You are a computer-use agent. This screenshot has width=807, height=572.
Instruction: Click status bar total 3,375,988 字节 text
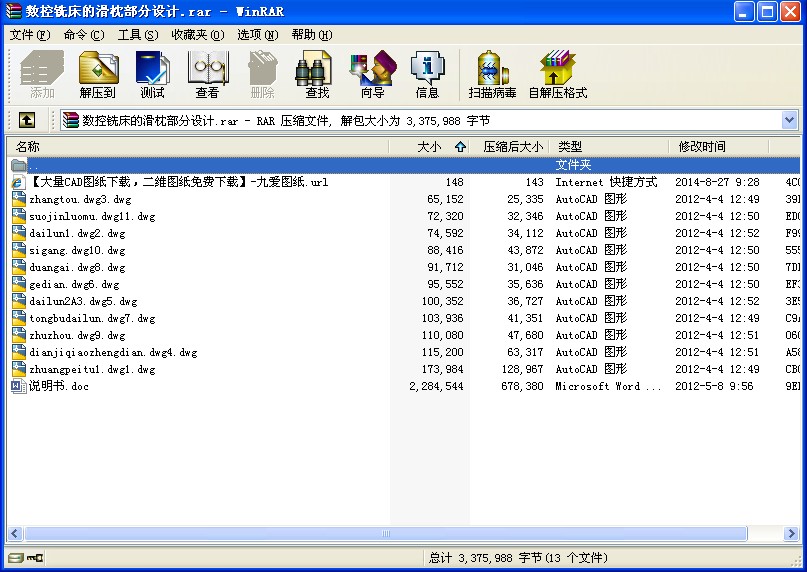pyautogui.click(x=518, y=558)
